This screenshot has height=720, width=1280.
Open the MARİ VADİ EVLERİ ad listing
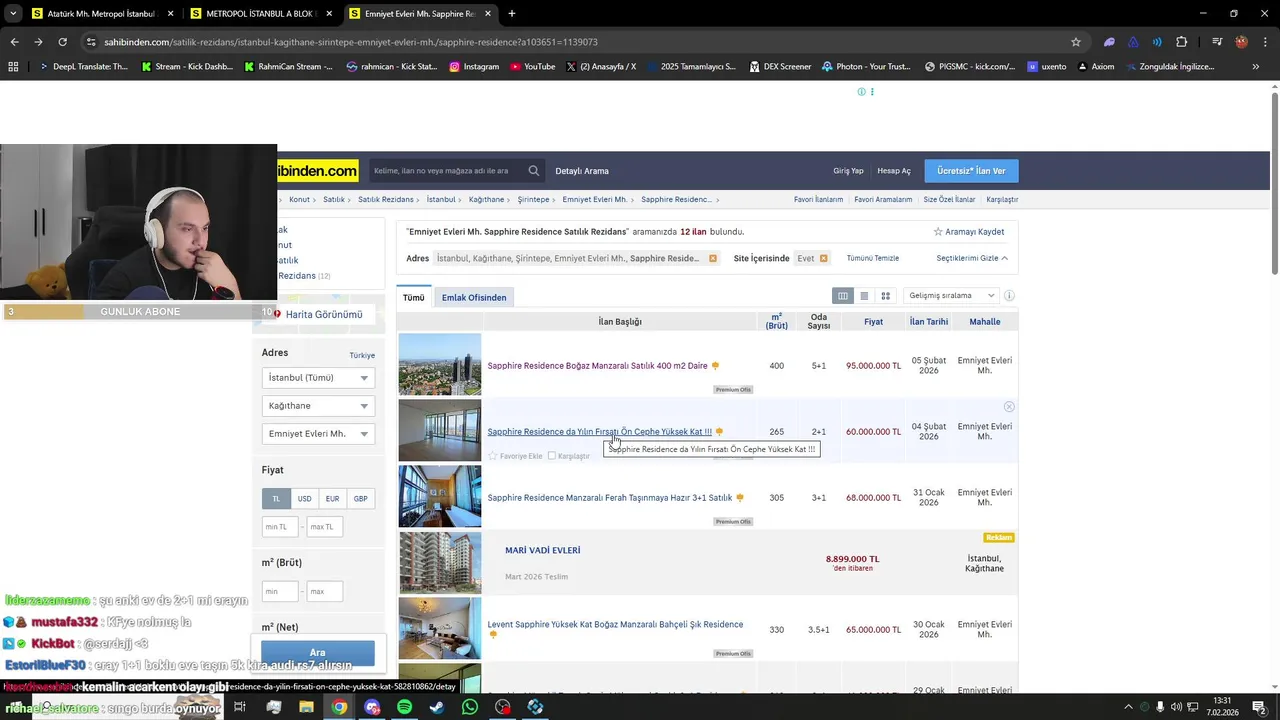pos(542,550)
